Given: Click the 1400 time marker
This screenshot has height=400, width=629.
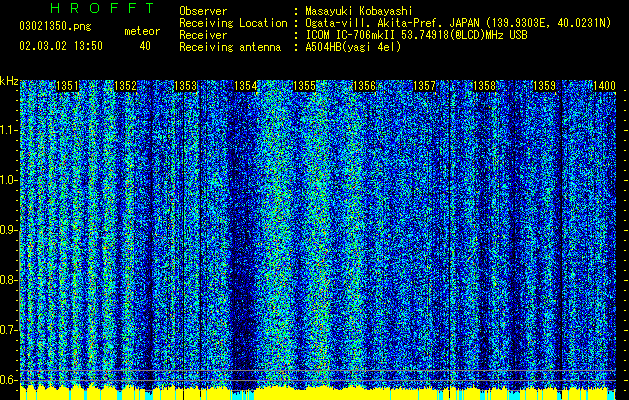Looking at the screenshot, I should 604,86.
